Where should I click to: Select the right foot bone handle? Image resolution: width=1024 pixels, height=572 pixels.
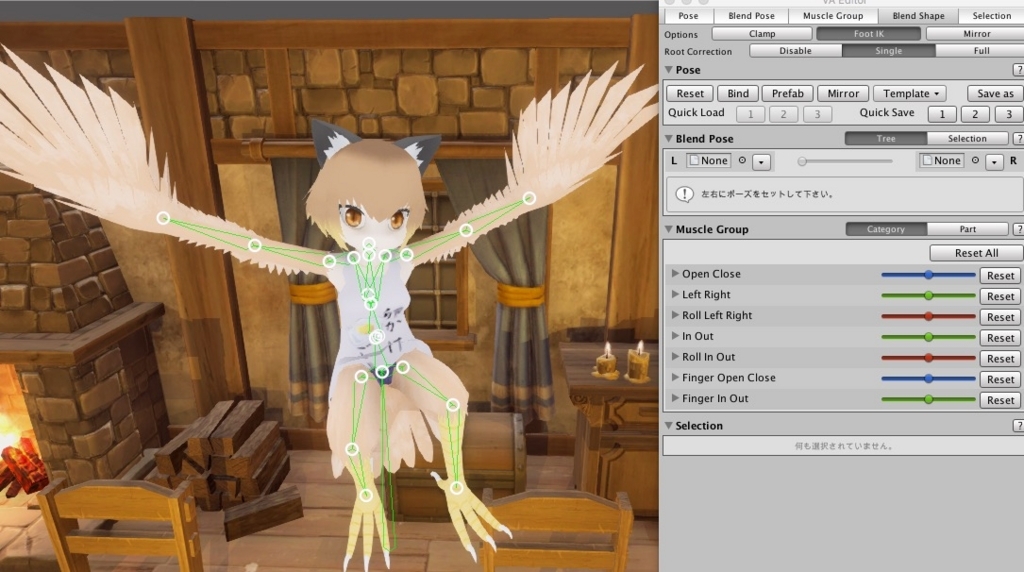tap(456, 487)
